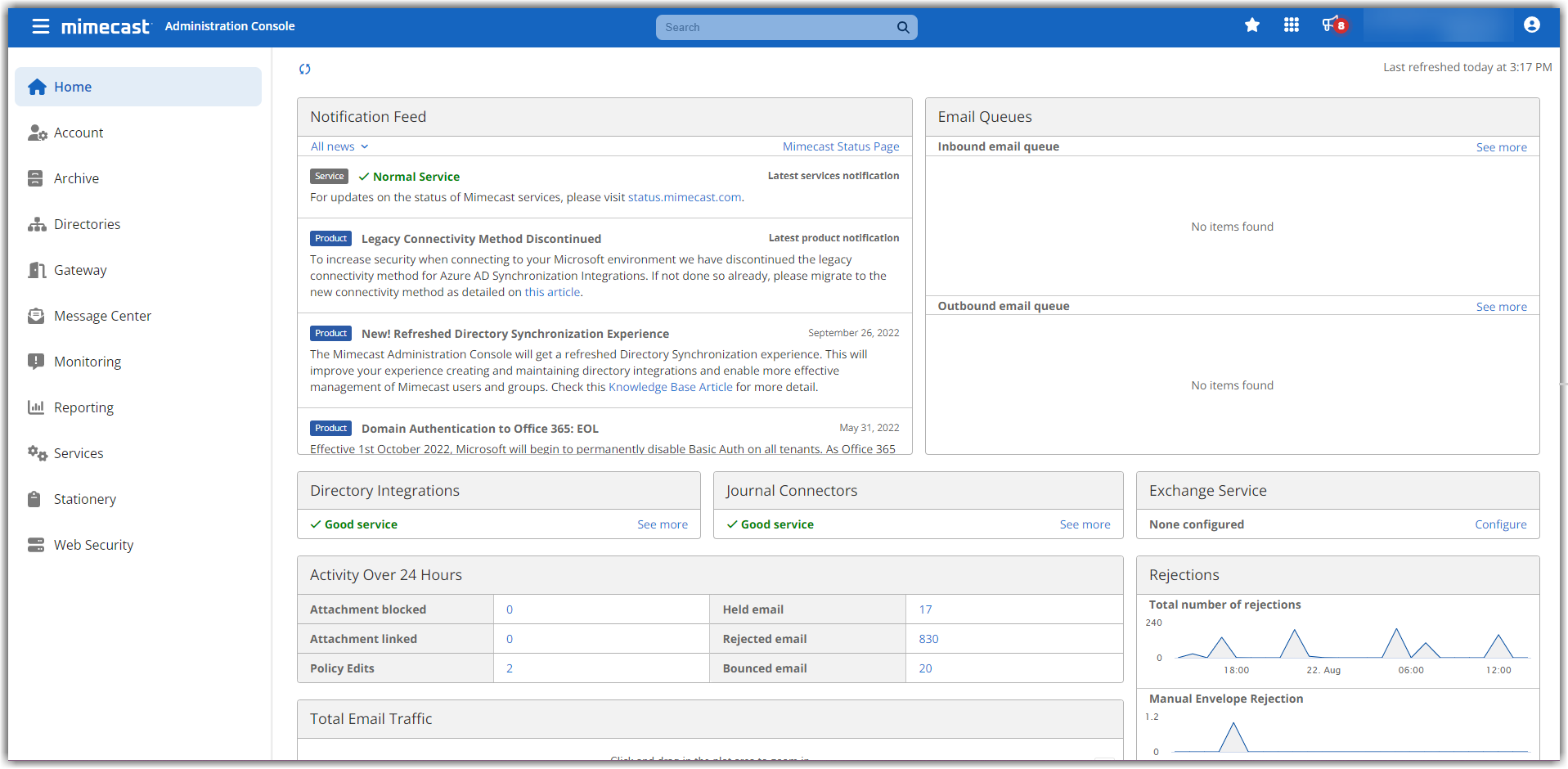The height and width of the screenshot is (769, 1568).
Task: See more for Inbound email queue
Action: point(1501,147)
